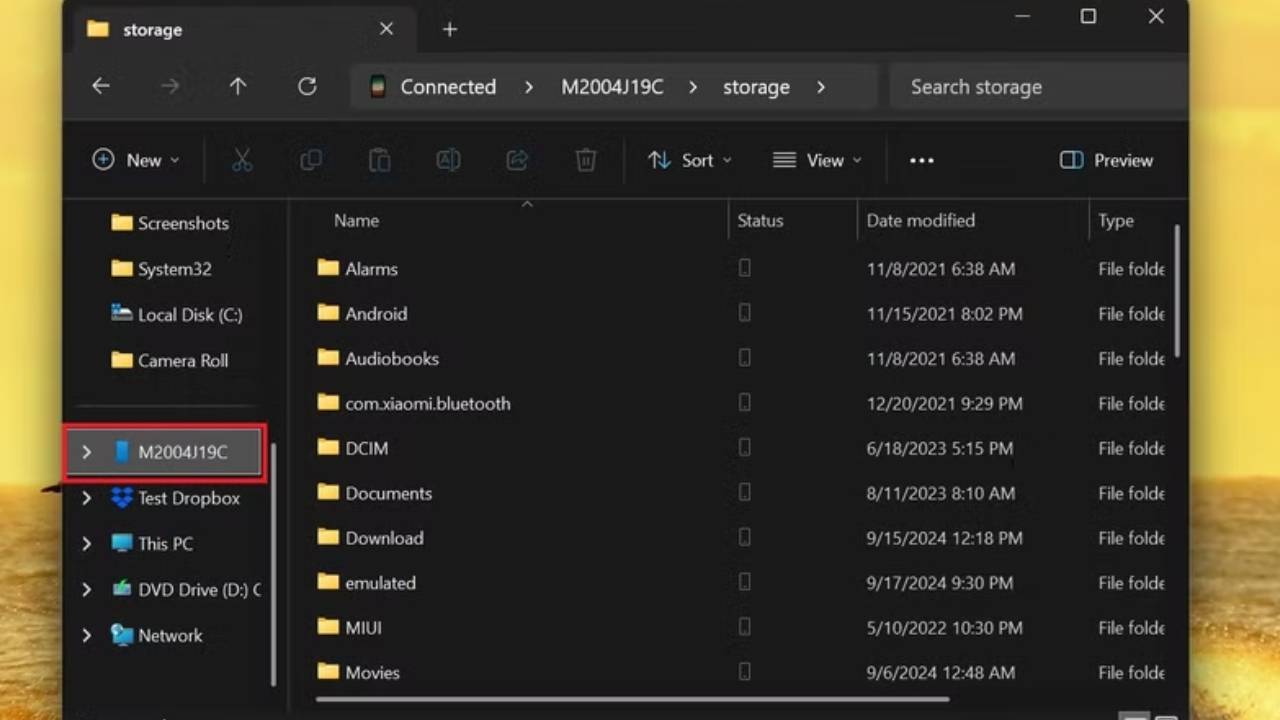Click the file list vertical scrollbar
The height and width of the screenshot is (720, 1280).
click(1177, 291)
